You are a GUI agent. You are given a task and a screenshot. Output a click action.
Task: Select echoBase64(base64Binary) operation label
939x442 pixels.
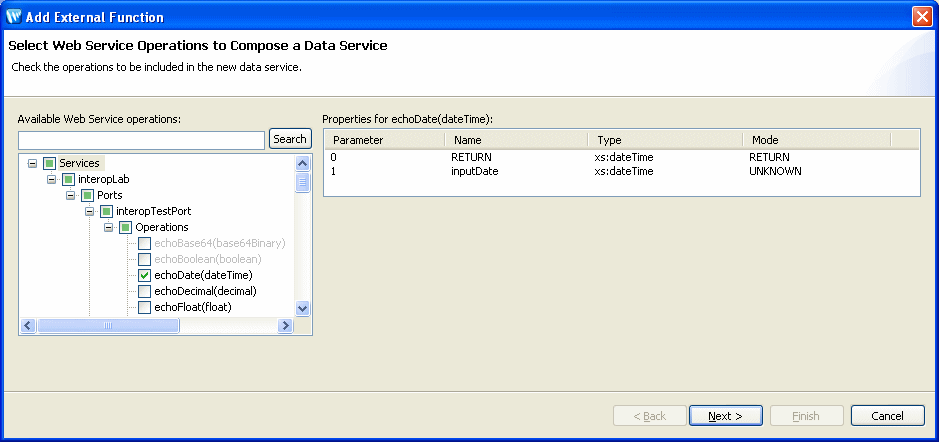(x=220, y=244)
